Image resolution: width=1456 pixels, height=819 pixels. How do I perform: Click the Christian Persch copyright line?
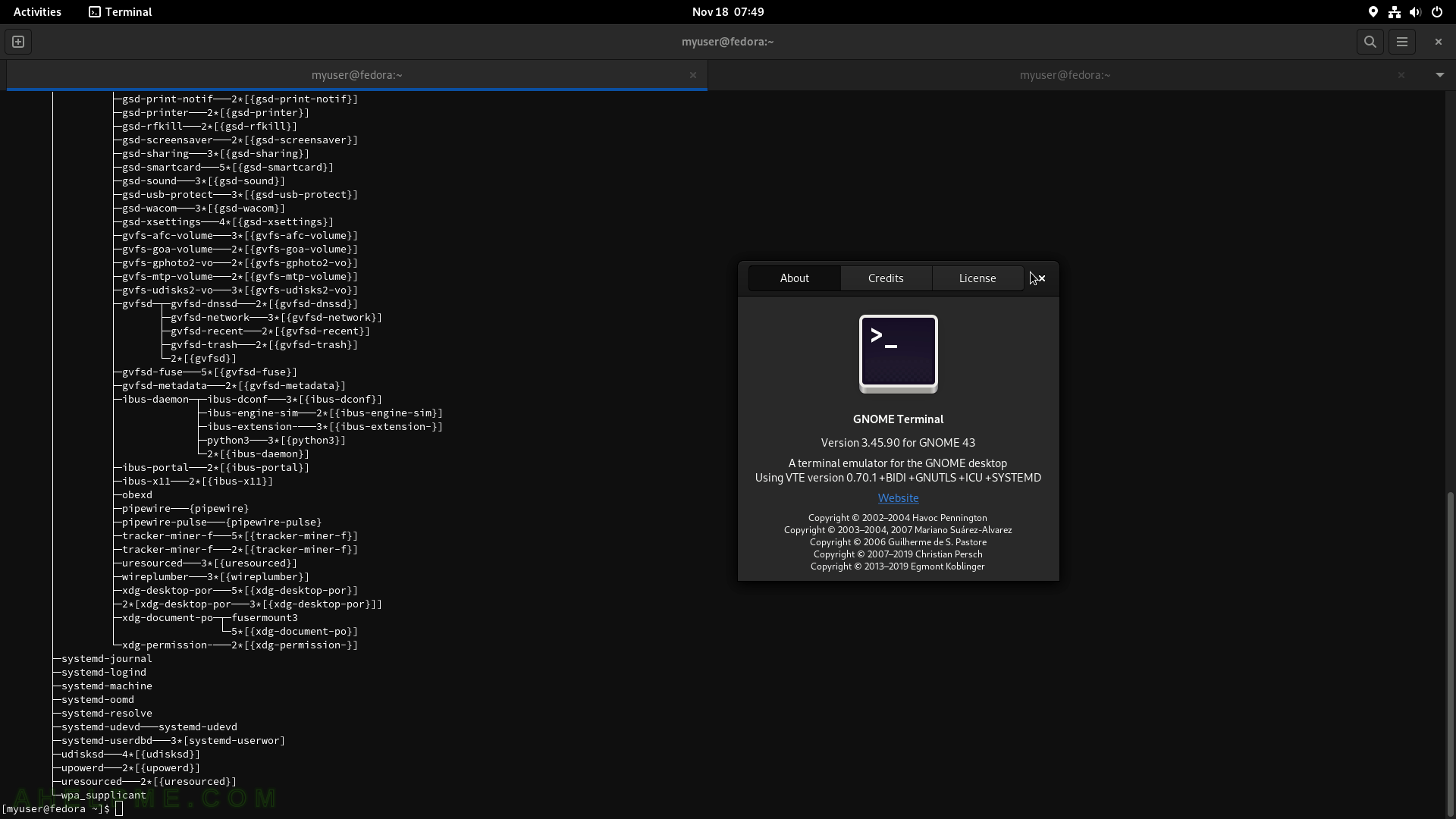pyautogui.click(x=898, y=554)
